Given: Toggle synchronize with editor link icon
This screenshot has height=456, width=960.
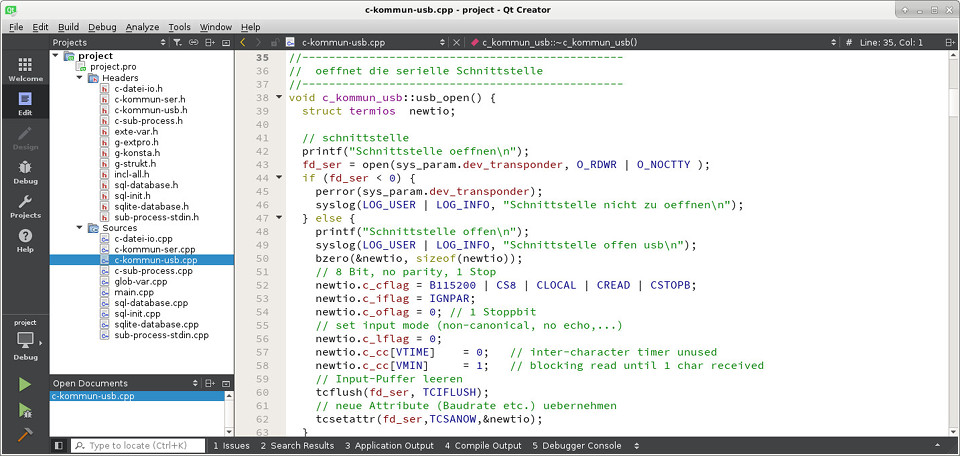Looking at the screenshot, I should tap(193, 43).
